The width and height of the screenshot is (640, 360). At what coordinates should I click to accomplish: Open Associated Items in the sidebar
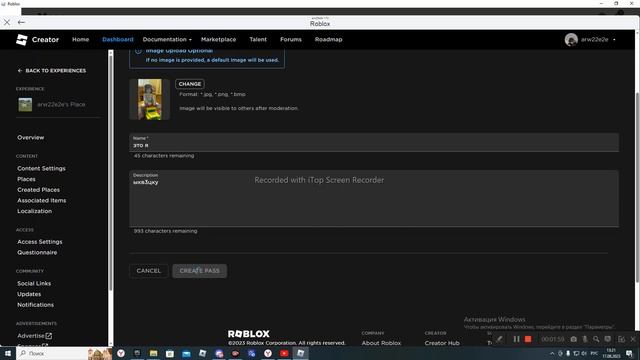point(42,200)
